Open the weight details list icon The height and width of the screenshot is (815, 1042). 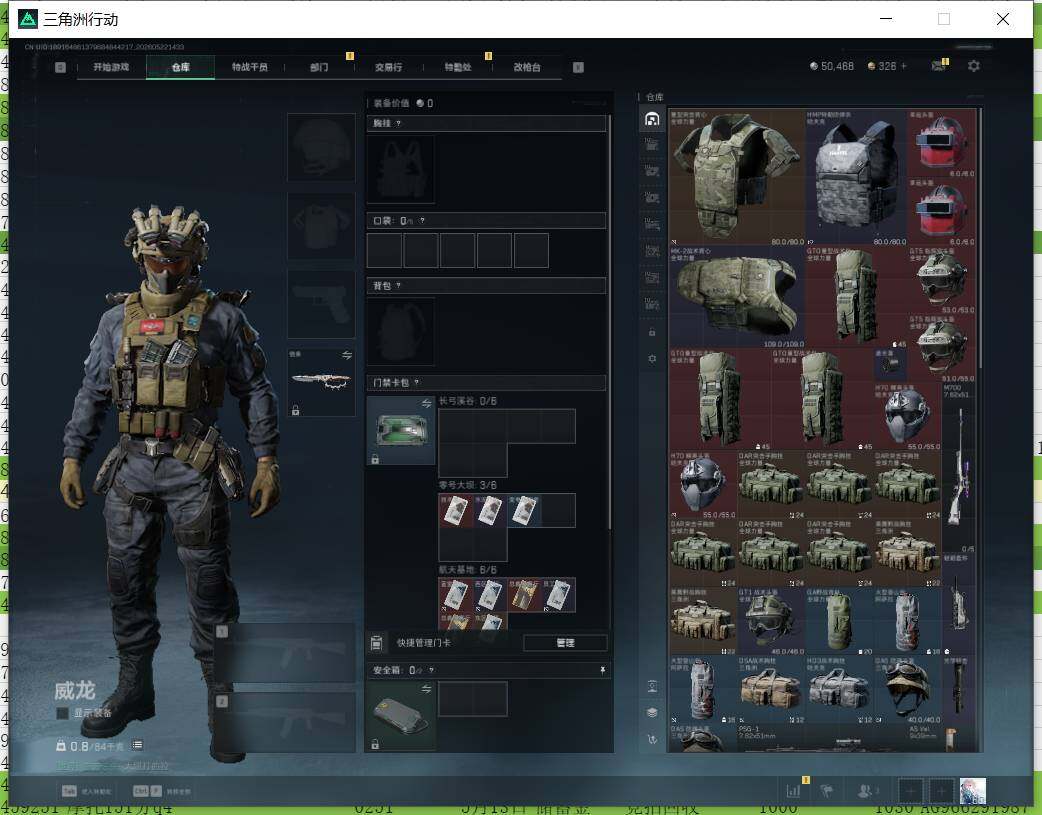point(137,745)
